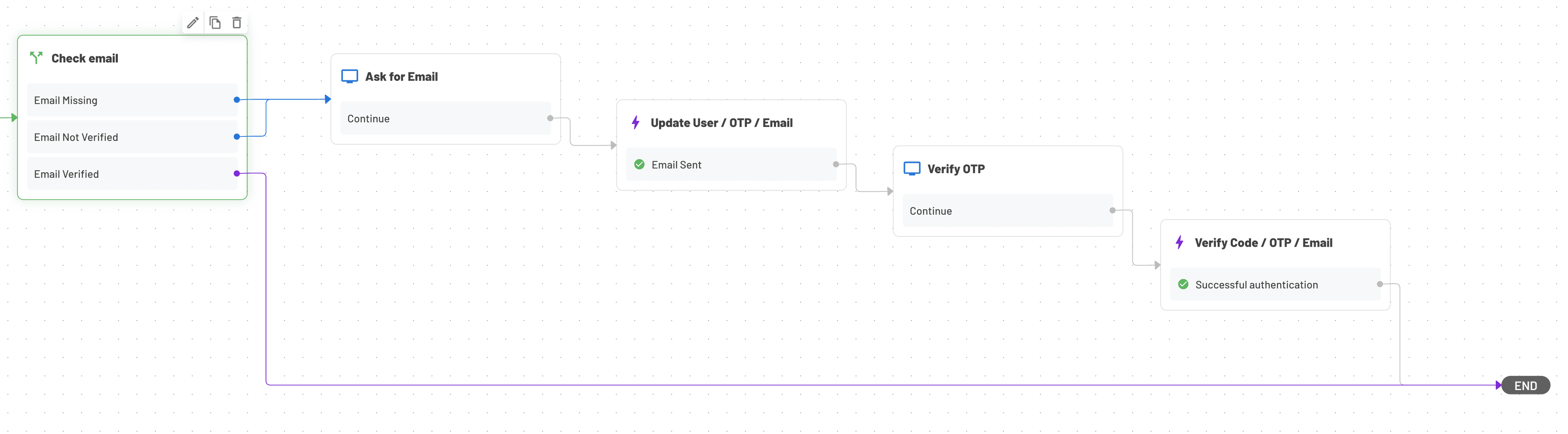1568x434 pixels.
Task: Click the trash icon to delete Check email
Action: [x=237, y=22]
